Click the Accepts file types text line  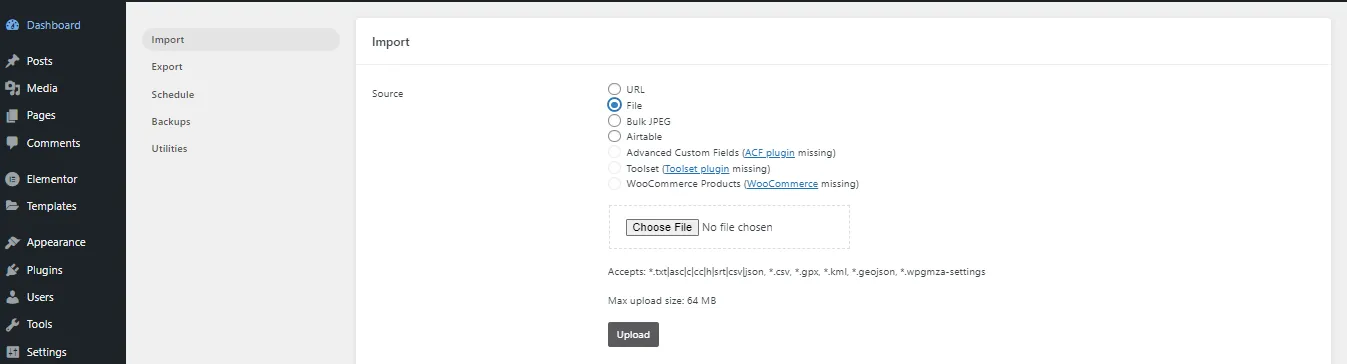[797, 272]
